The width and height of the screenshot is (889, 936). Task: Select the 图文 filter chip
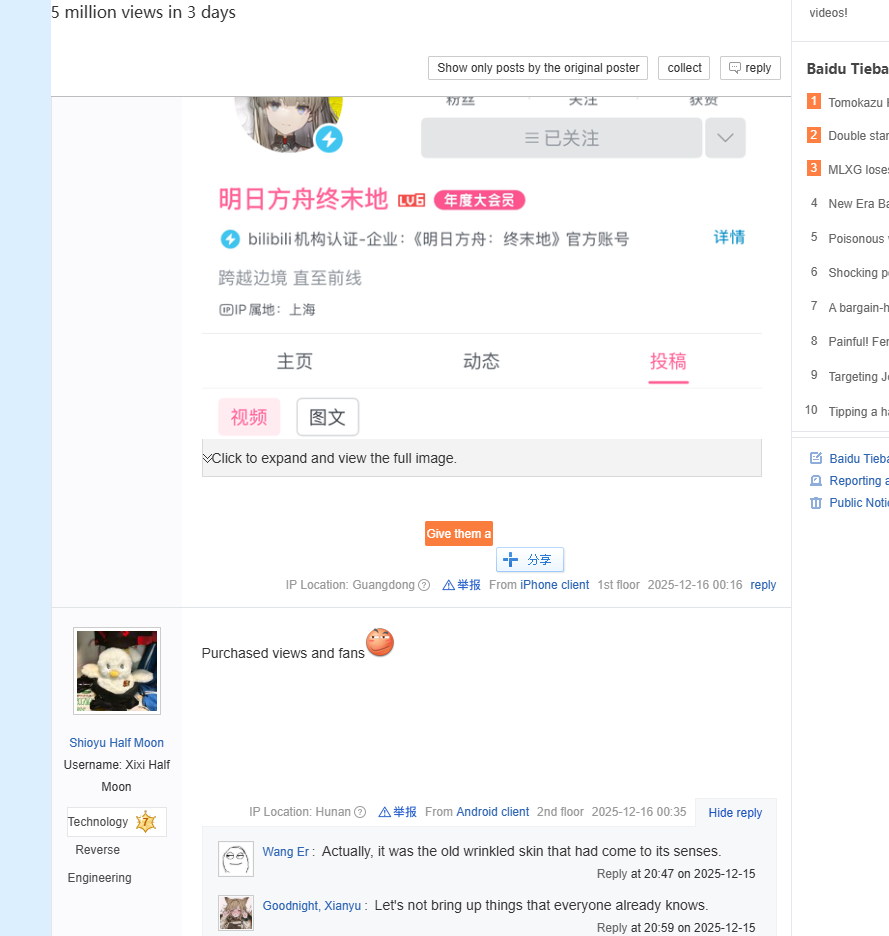[x=327, y=417]
